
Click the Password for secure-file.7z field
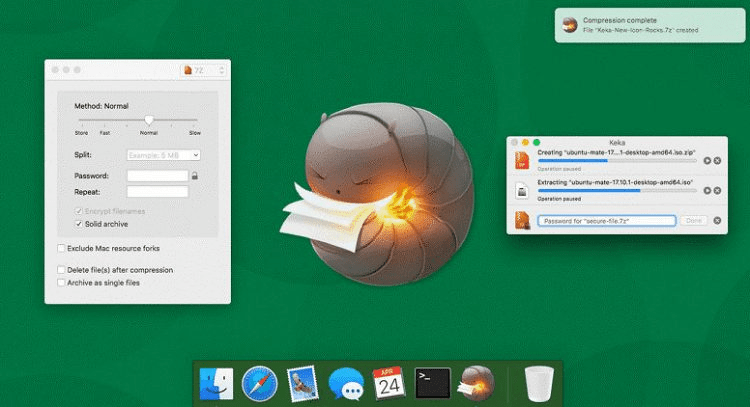click(x=607, y=221)
